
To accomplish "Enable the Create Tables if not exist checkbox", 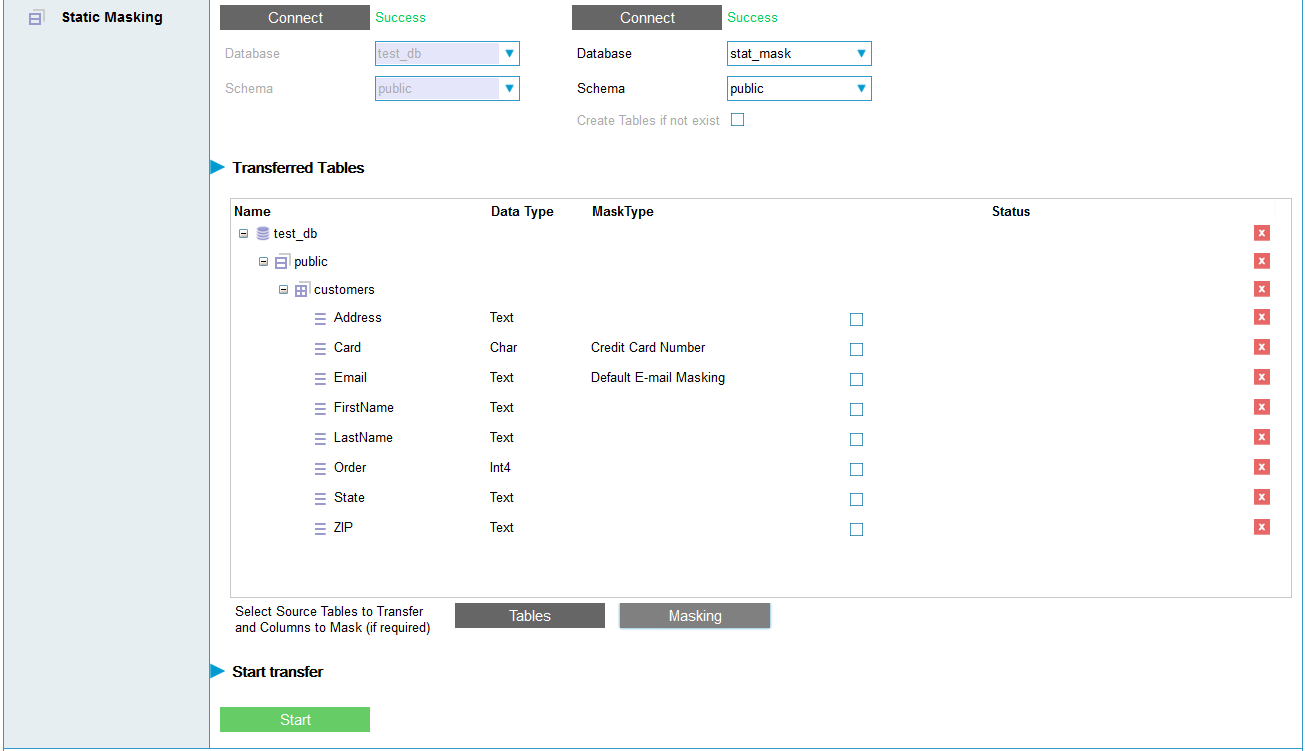I will click(x=738, y=120).
